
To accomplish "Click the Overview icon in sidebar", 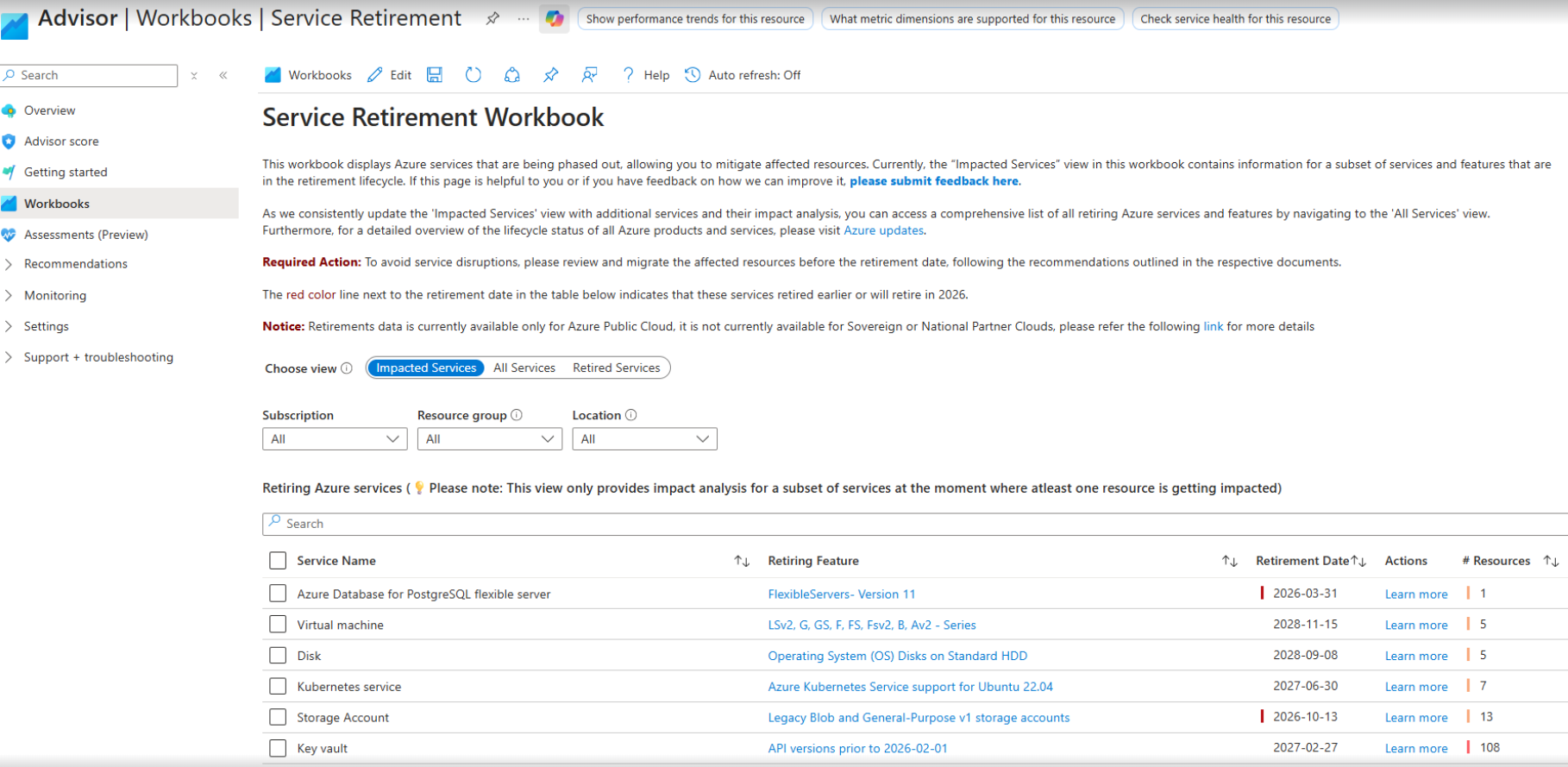I will click(9, 110).
